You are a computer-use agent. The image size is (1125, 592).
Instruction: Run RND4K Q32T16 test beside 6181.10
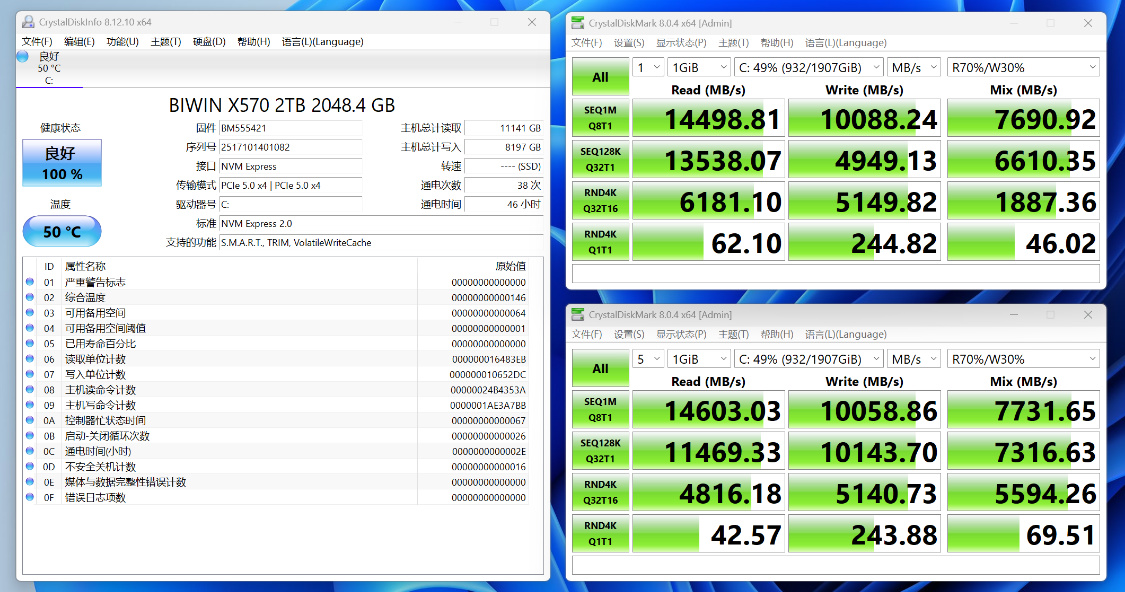[x=601, y=200]
